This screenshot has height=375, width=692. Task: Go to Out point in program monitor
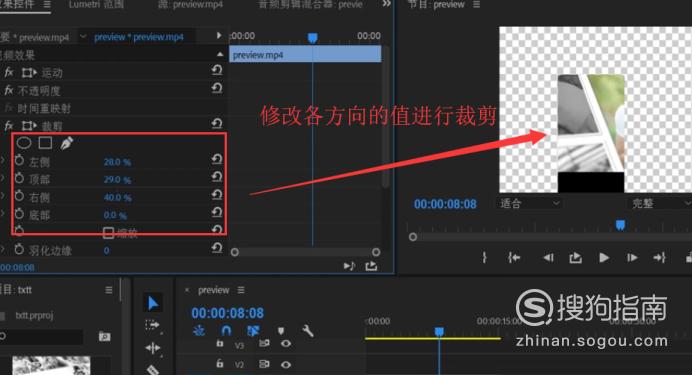click(659, 257)
